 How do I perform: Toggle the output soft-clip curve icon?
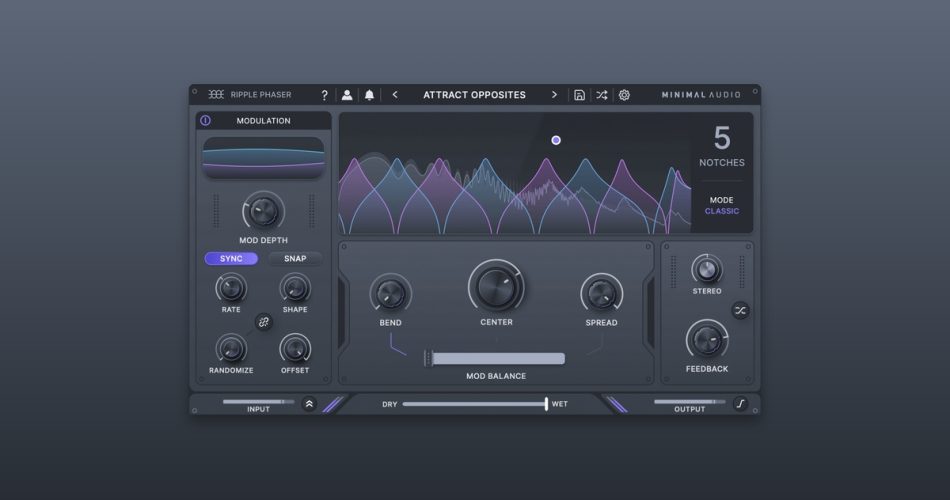point(740,404)
